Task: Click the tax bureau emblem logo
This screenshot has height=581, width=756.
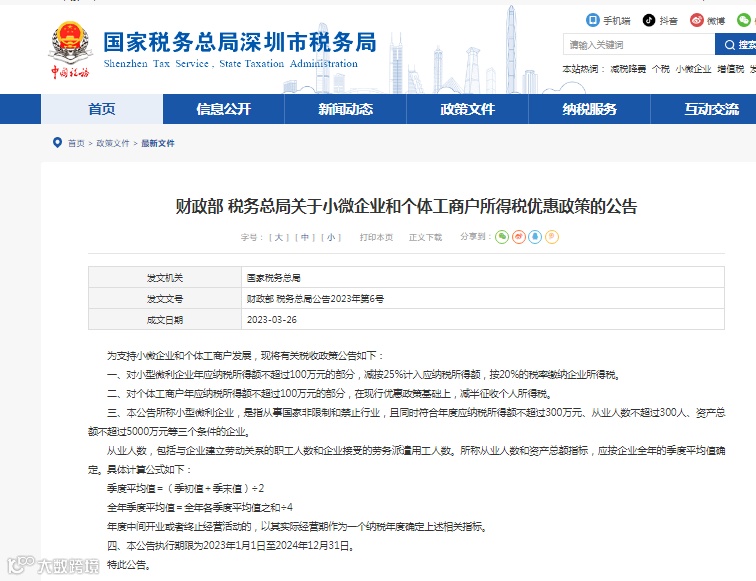Action: (x=70, y=49)
